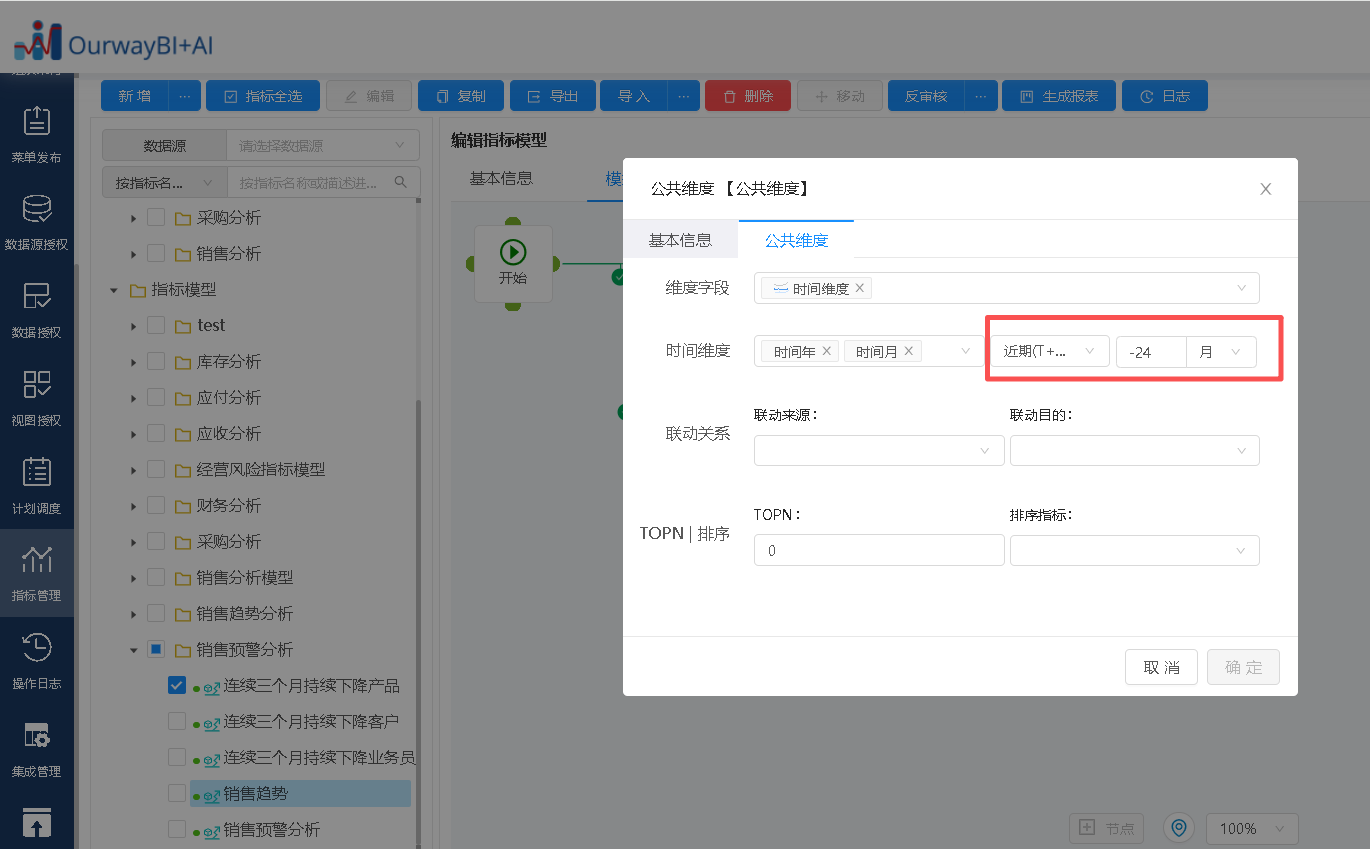Open the 排序指标 dropdown
1370x849 pixels.
click(x=1134, y=550)
